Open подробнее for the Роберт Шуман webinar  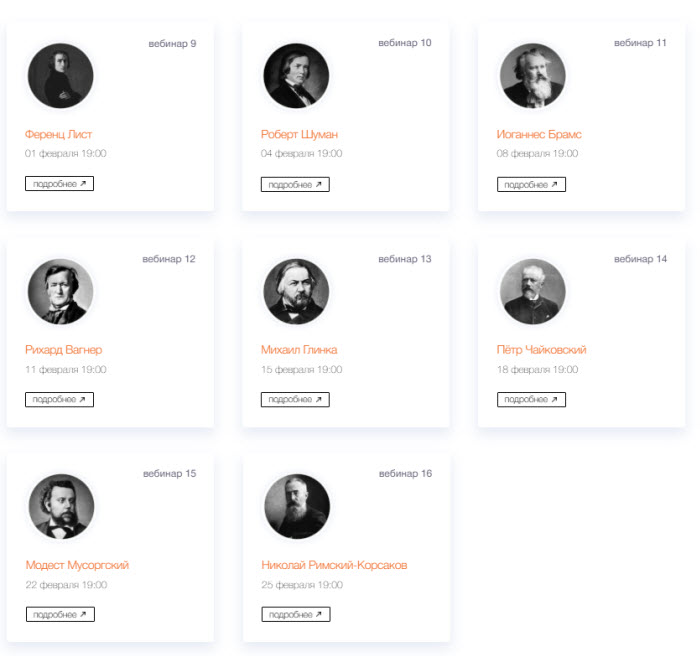tap(295, 184)
